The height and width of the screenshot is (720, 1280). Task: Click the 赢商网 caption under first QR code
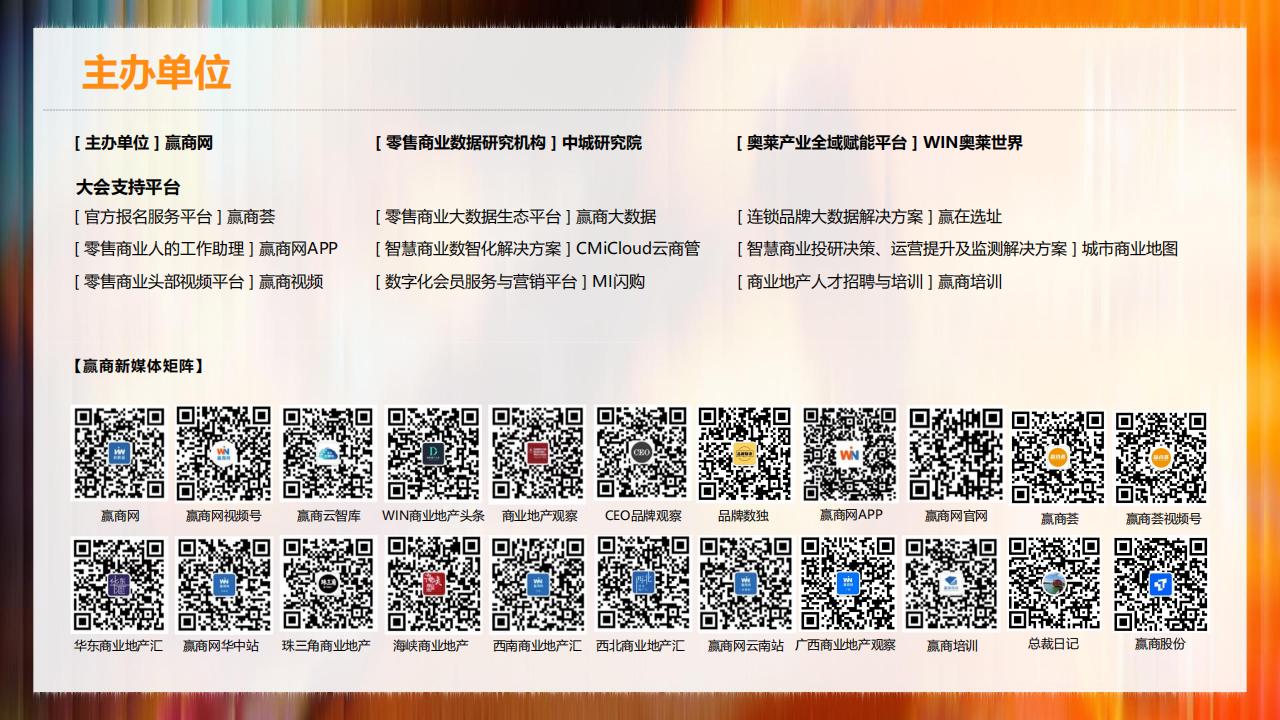(x=120, y=516)
